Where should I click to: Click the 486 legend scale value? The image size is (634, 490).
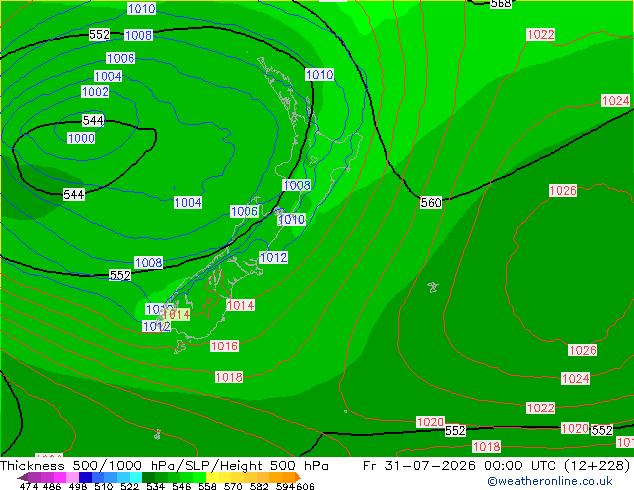pyautogui.click(x=52, y=486)
